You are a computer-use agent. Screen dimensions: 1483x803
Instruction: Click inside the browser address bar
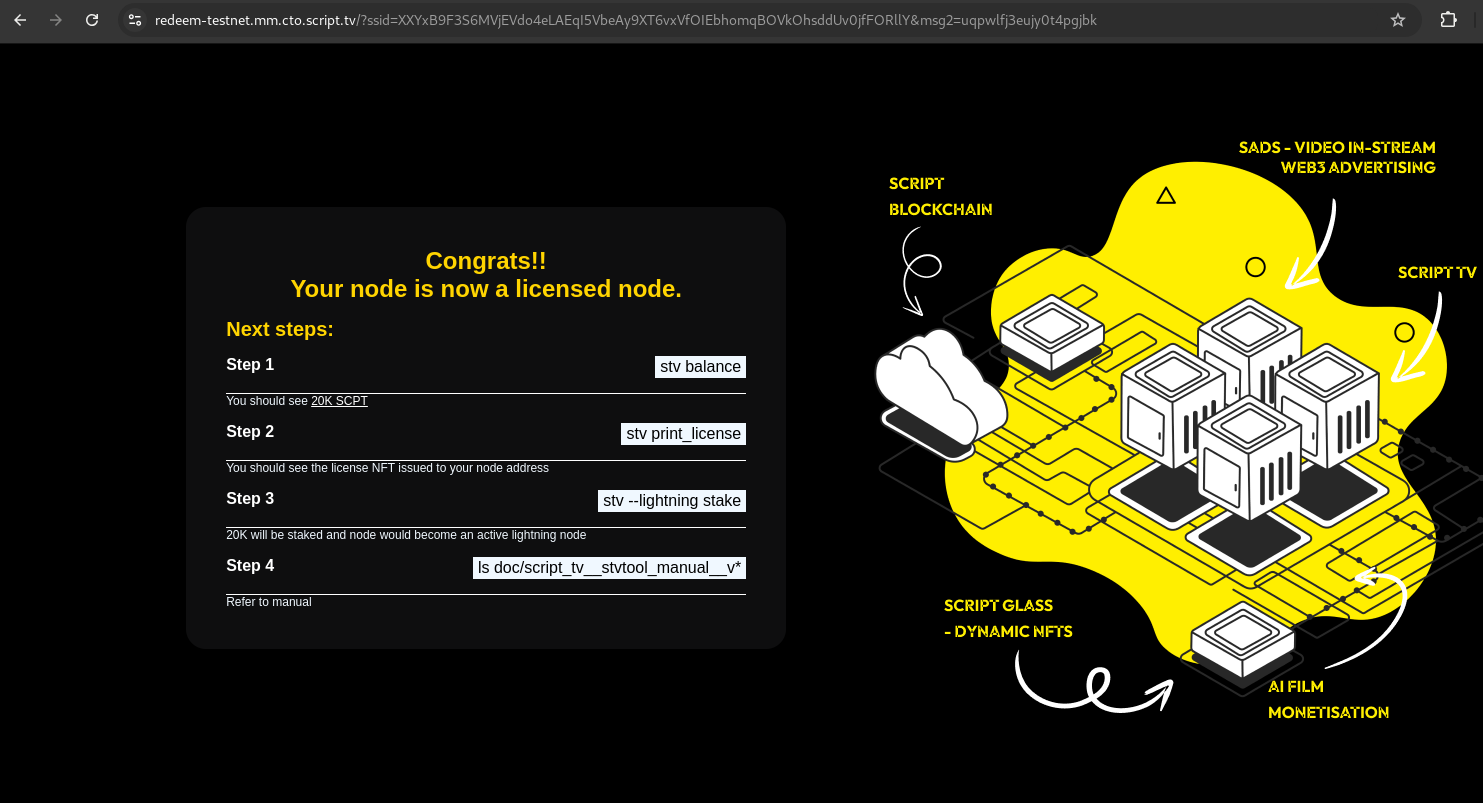tap(600, 20)
